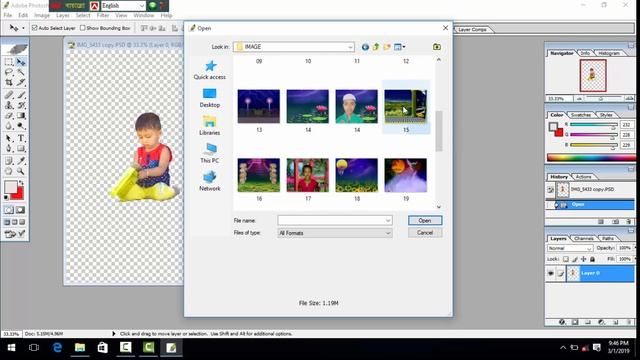Toggle lock position in Layers panel
Screen dimensions: 640x360
[x=584, y=259]
